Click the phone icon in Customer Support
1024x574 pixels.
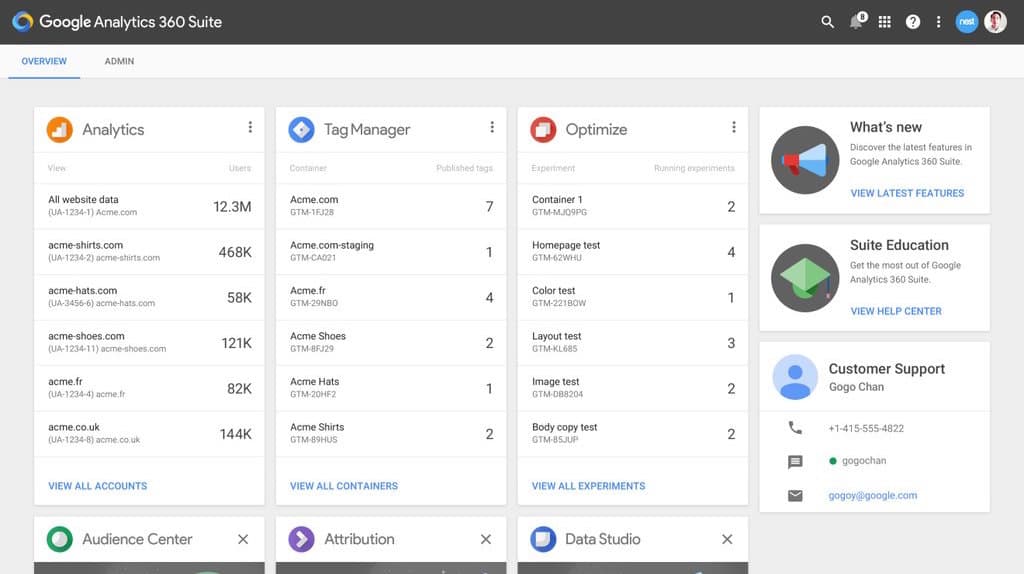click(x=795, y=428)
